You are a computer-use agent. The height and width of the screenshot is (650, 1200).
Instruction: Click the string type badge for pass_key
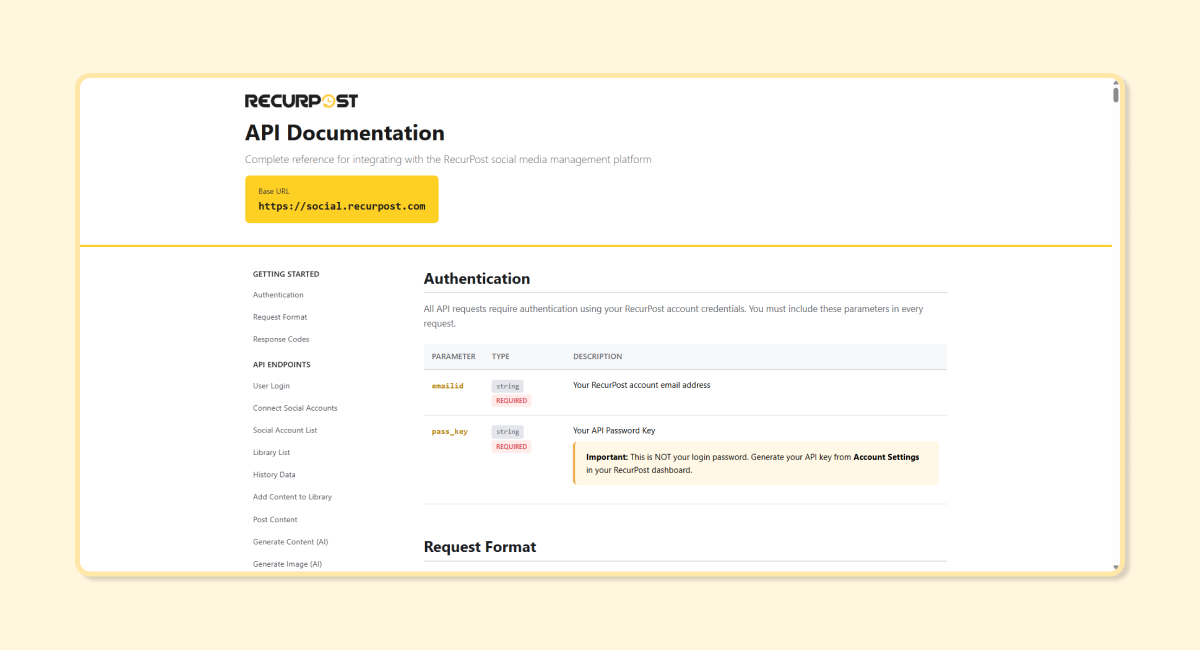[507, 431]
